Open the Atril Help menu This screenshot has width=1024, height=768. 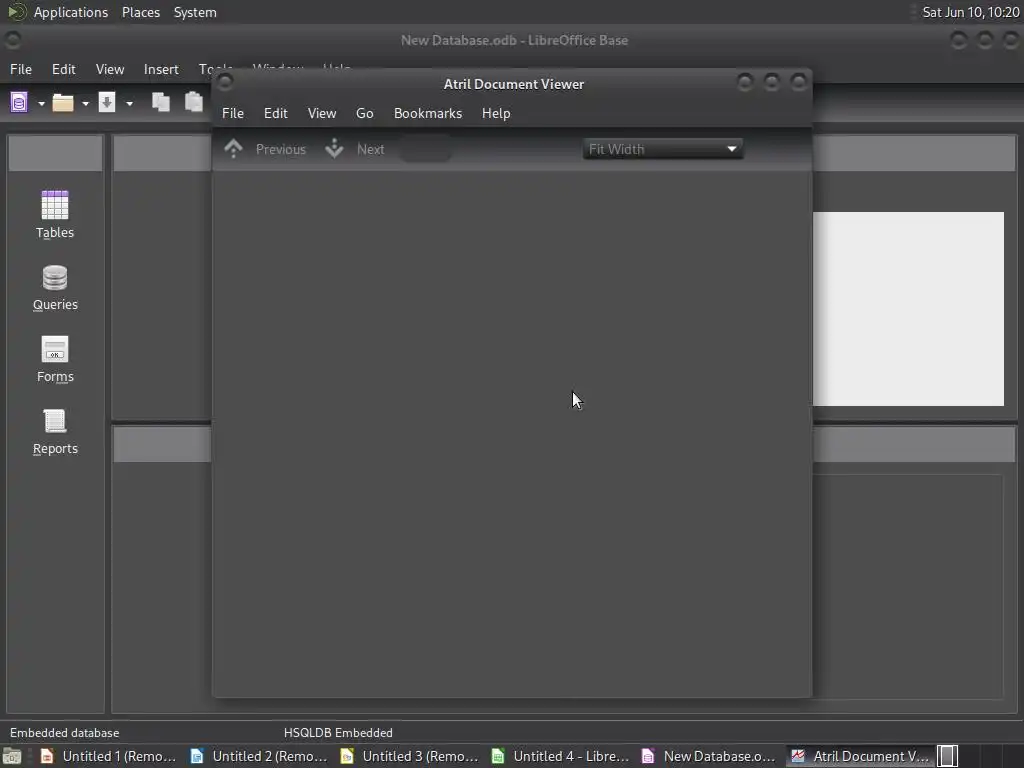tap(496, 113)
